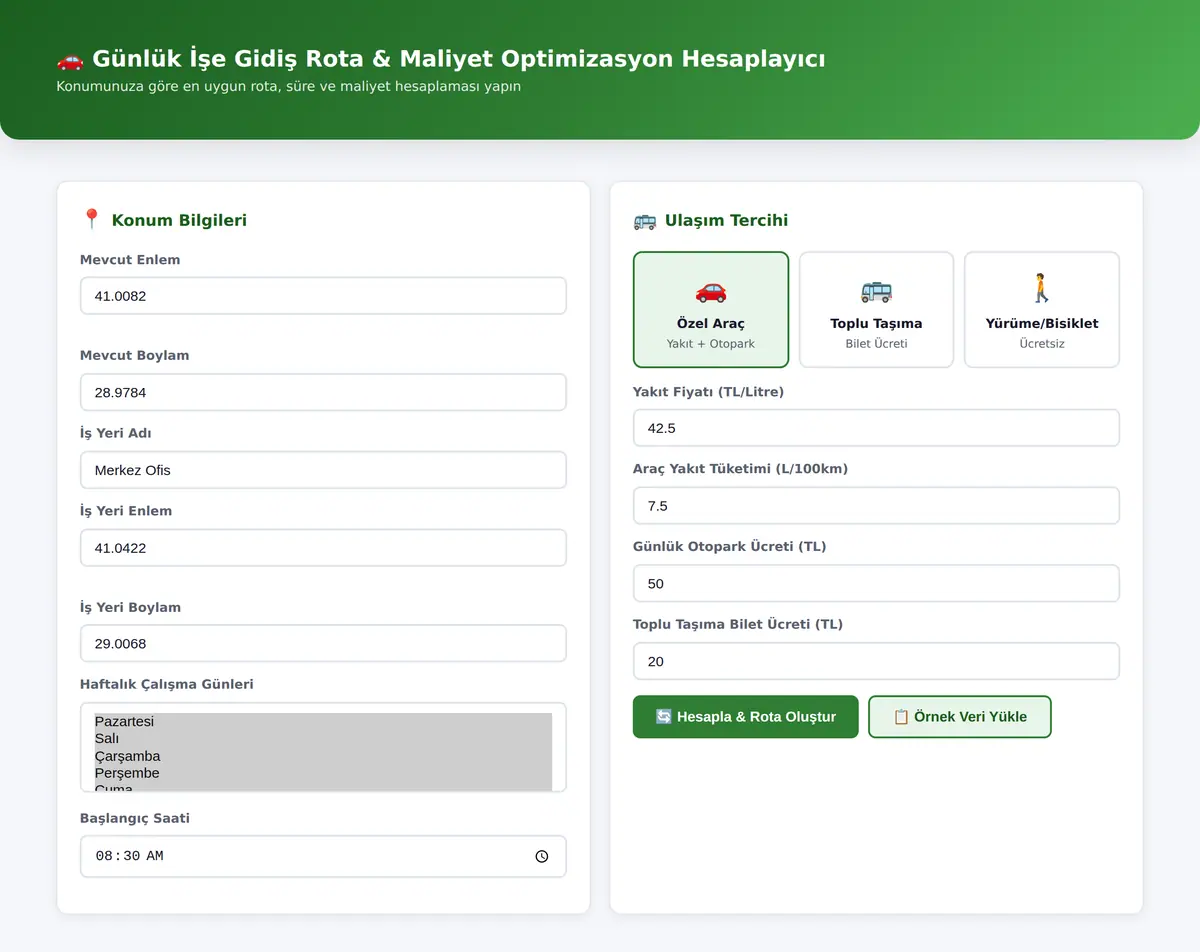Focus the İş Yeri Enlem field
The image size is (1200, 952).
(x=323, y=548)
